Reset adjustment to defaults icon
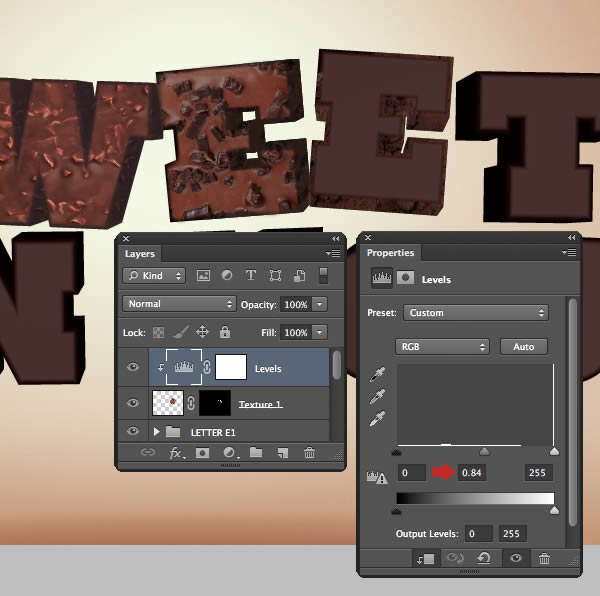Screen dimensions: 600x596 (x=484, y=559)
